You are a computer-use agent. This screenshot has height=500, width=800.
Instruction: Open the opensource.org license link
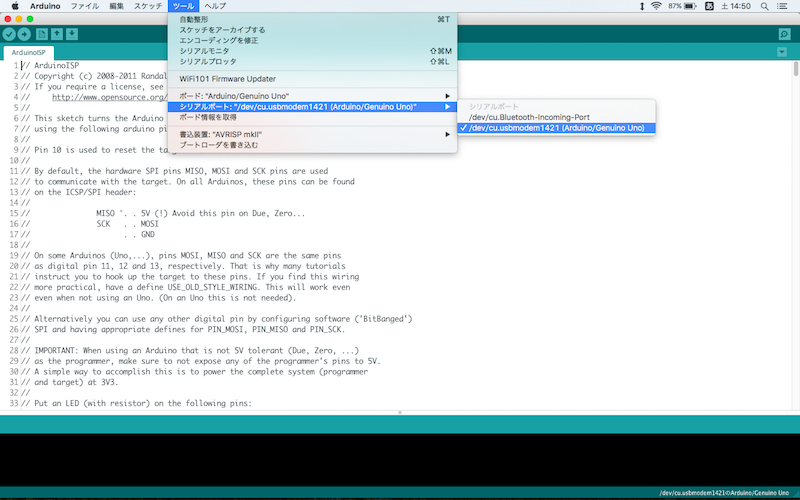click(109, 97)
